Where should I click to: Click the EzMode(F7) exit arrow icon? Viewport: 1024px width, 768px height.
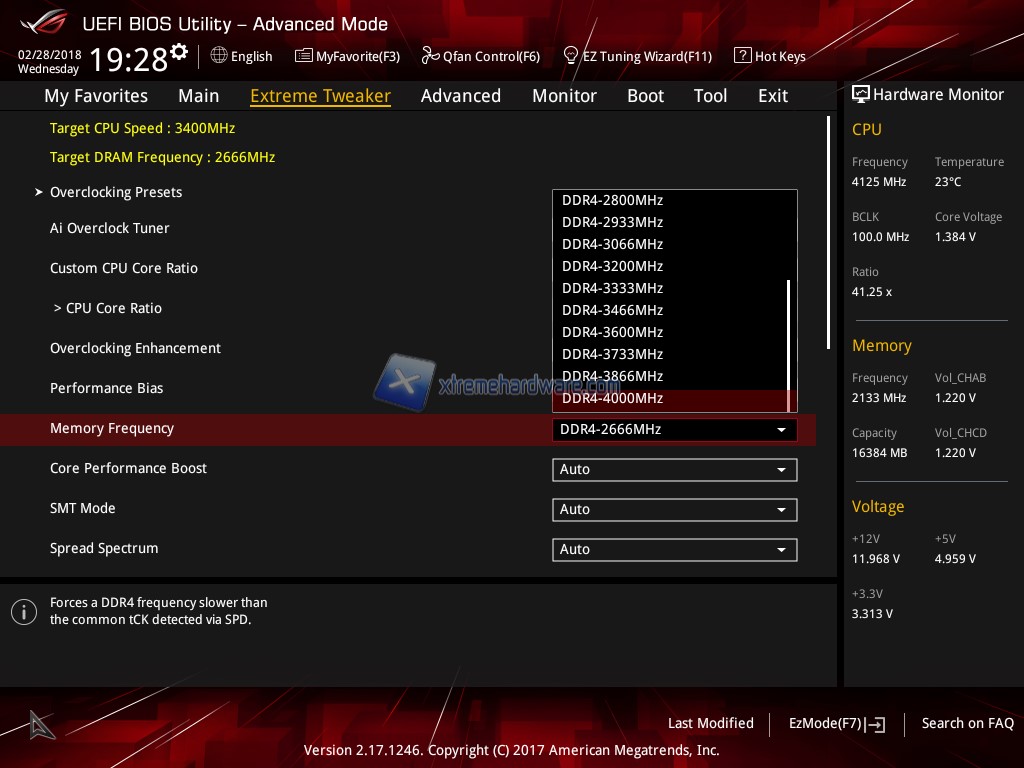coord(876,724)
